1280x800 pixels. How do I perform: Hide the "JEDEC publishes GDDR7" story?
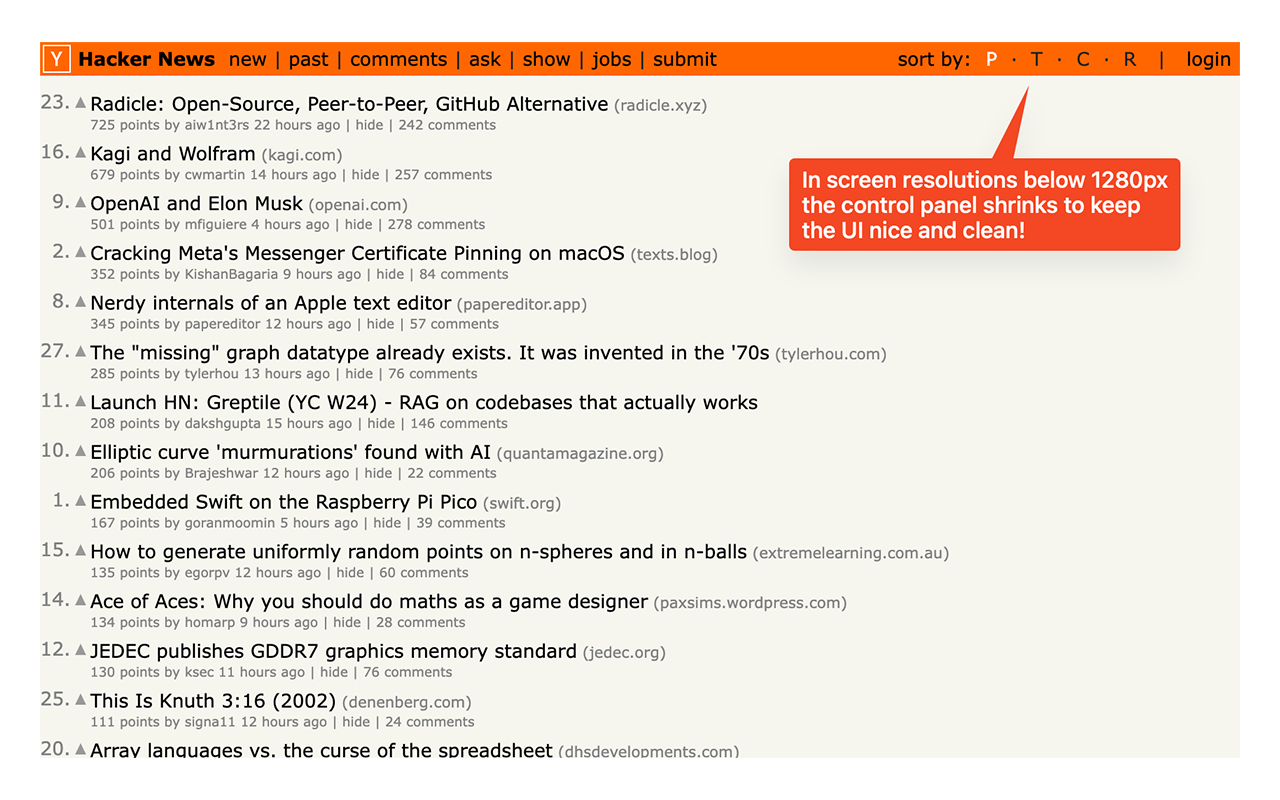(x=333, y=672)
